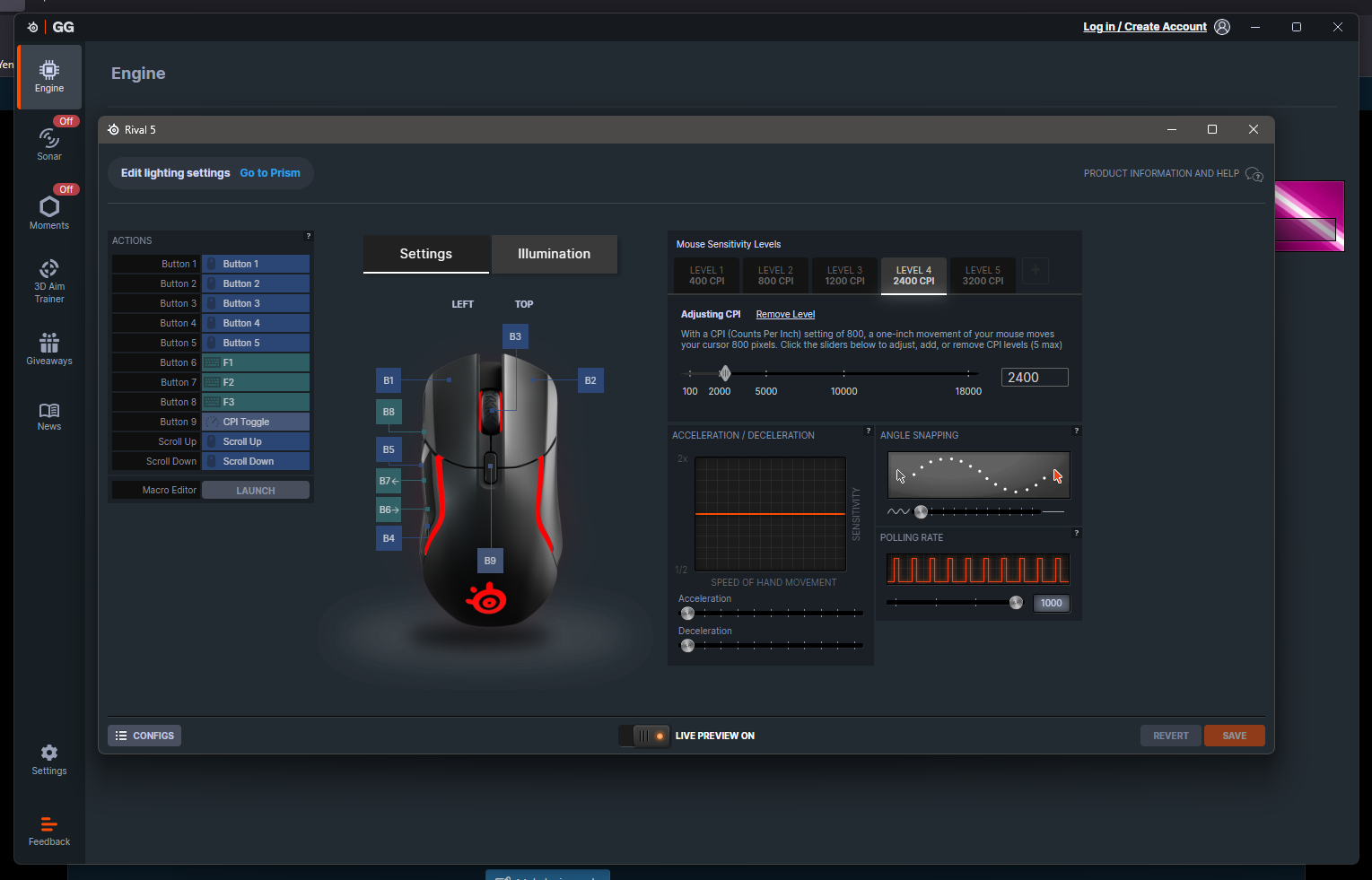Select the B9 marker on mouse diagram
This screenshot has height=880, width=1372.
pyautogui.click(x=490, y=561)
